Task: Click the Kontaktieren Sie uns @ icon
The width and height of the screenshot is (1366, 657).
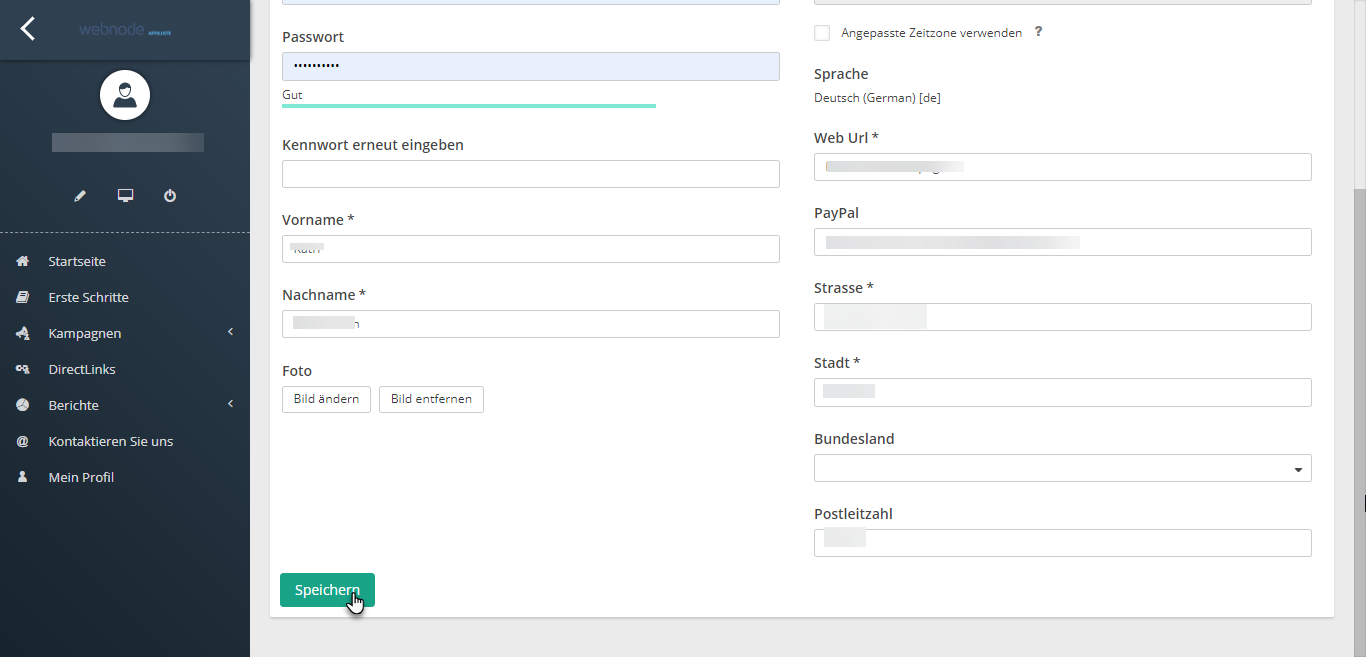Action: click(x=23, y=441)
